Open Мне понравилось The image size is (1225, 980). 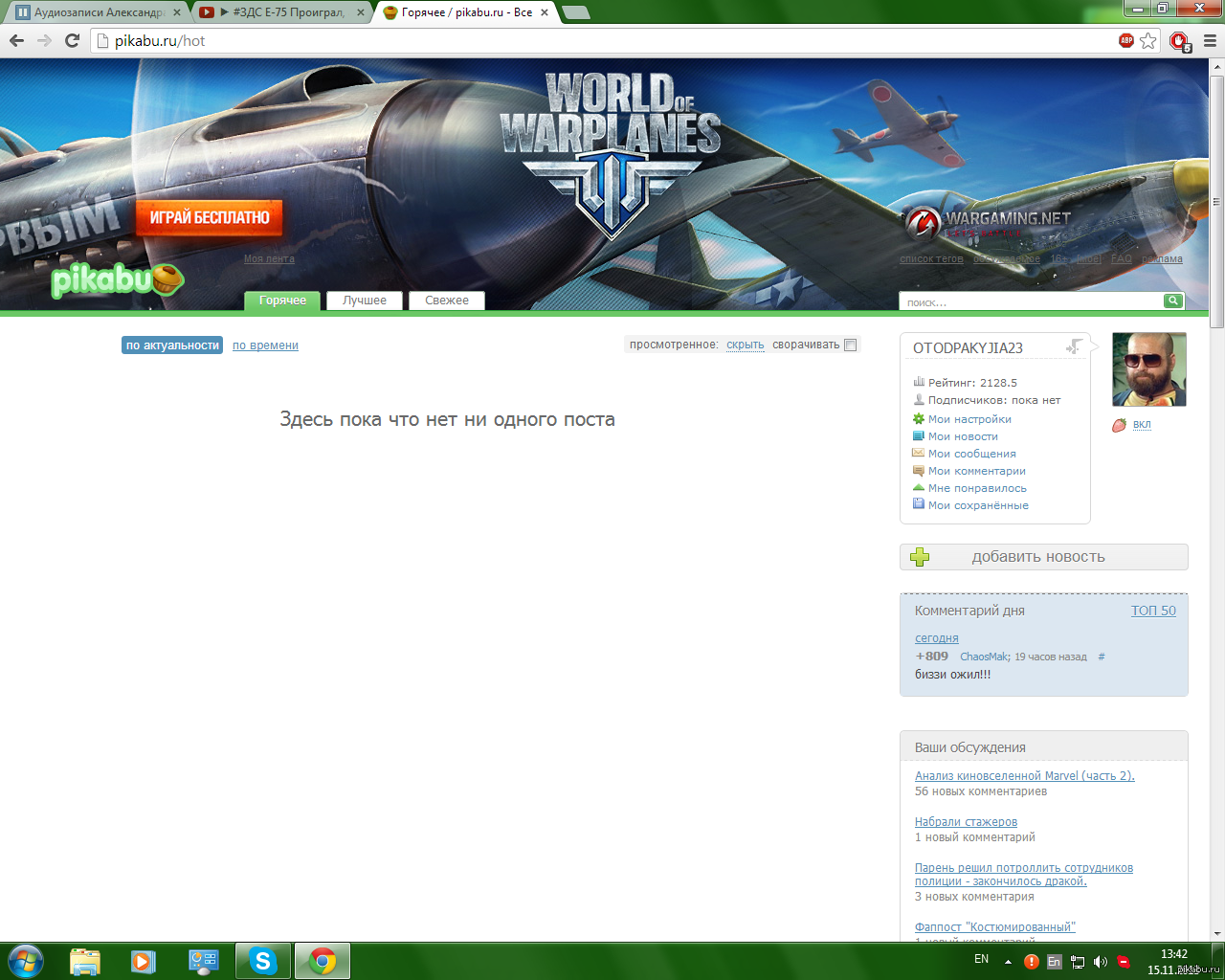coord(977,488)
